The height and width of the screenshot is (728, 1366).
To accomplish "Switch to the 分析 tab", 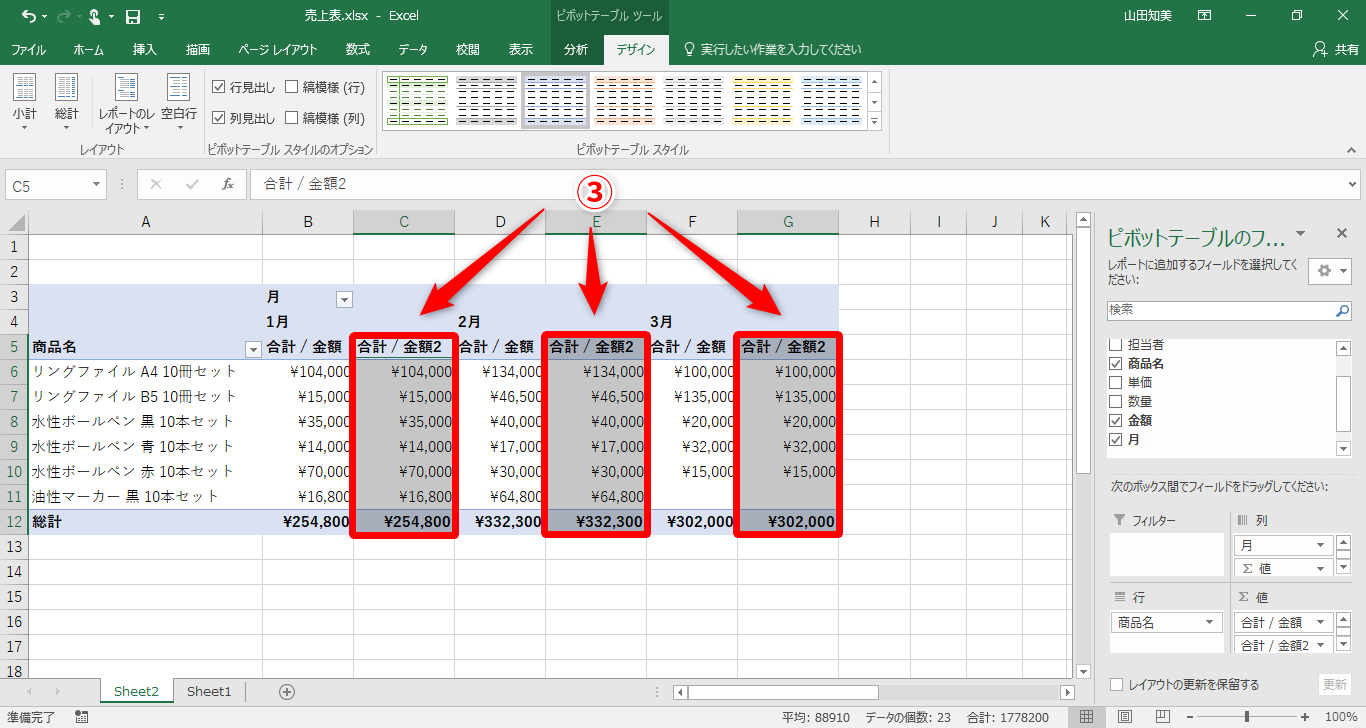I will tap(576, 49).
